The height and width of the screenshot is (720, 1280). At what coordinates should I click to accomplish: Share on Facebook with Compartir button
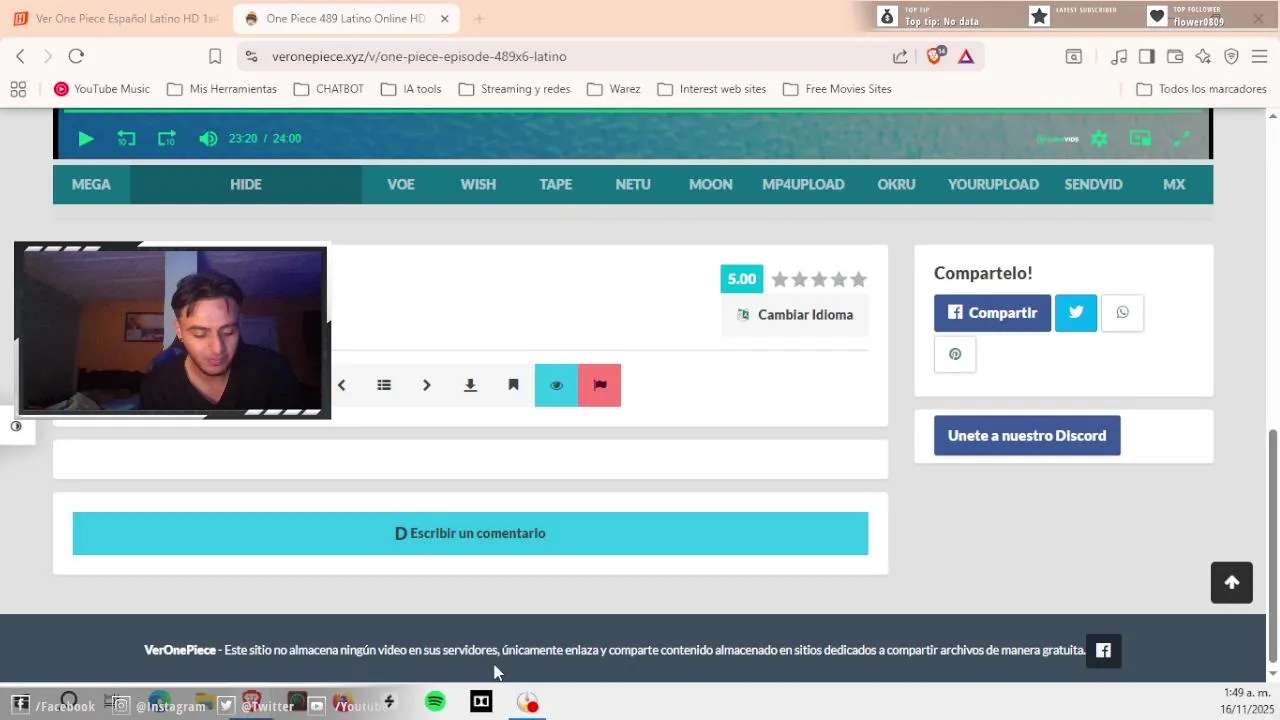pos(992,313)
